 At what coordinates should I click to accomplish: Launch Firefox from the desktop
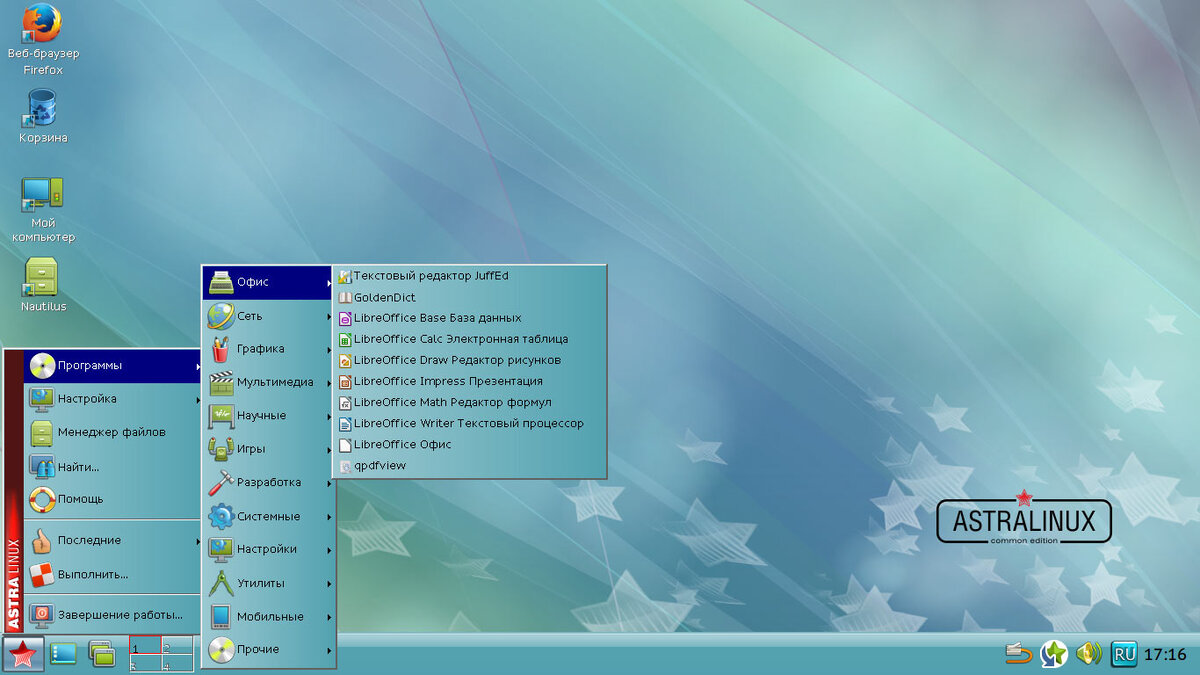(40, 30)
